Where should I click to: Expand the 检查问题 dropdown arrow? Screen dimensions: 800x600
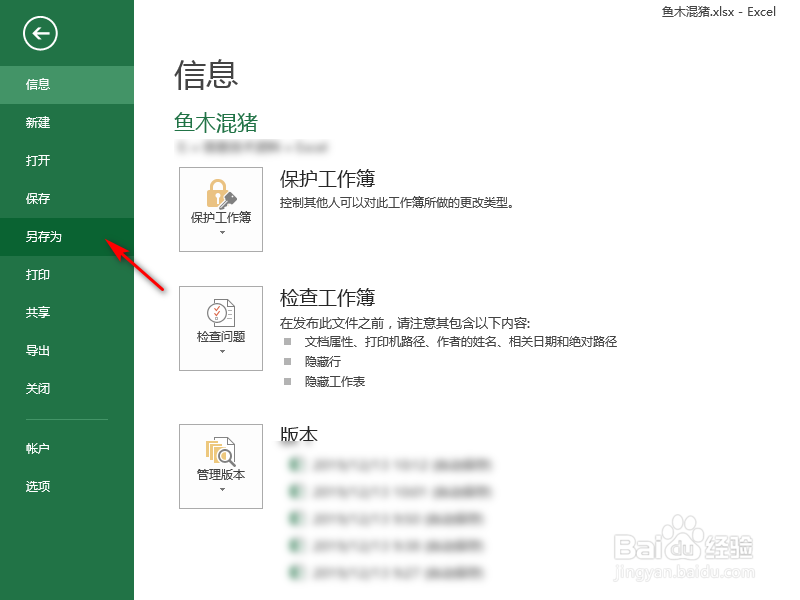[222, 352]
